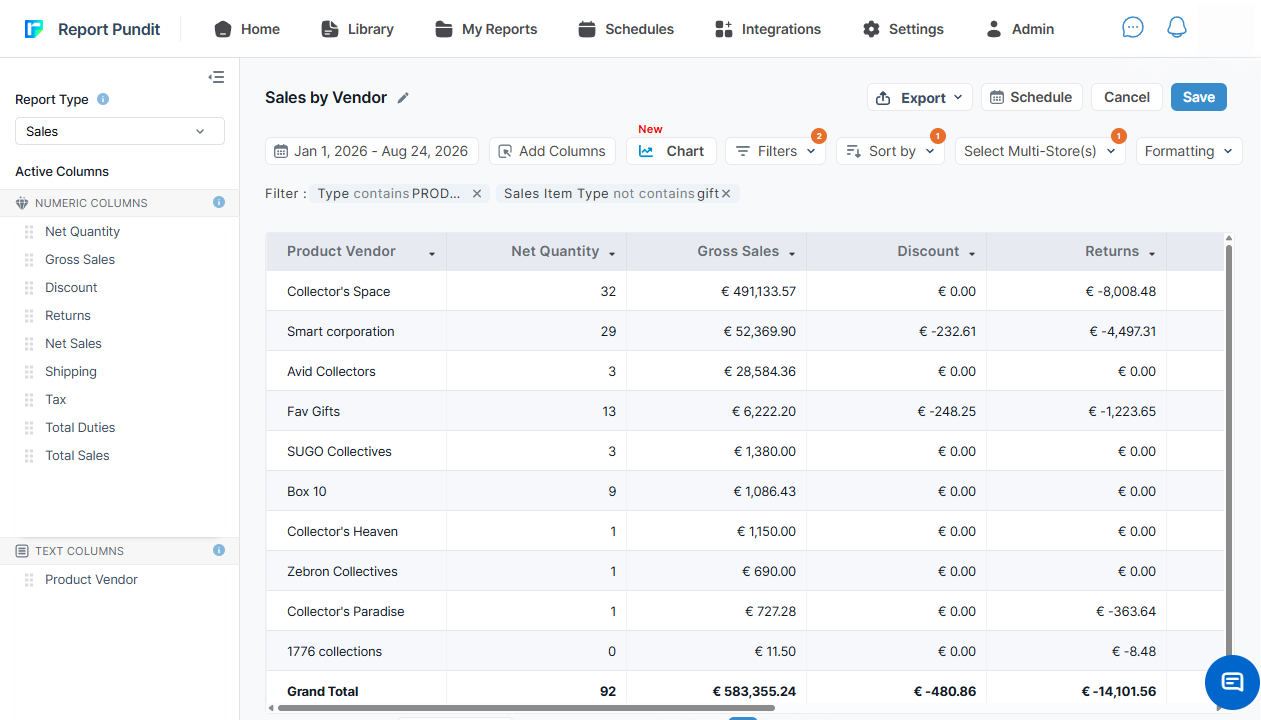
Task: Collapse the left sidebar panel icon
Action: click(216, 77)
